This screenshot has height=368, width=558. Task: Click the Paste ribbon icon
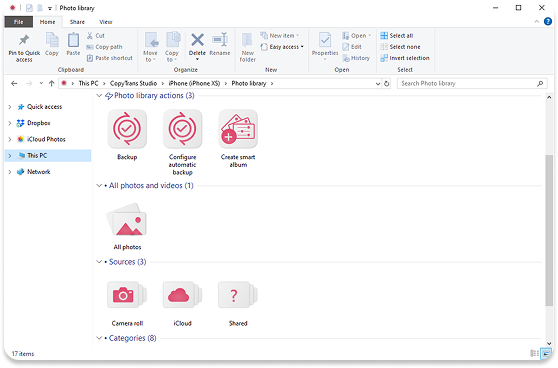coord(73,44)
